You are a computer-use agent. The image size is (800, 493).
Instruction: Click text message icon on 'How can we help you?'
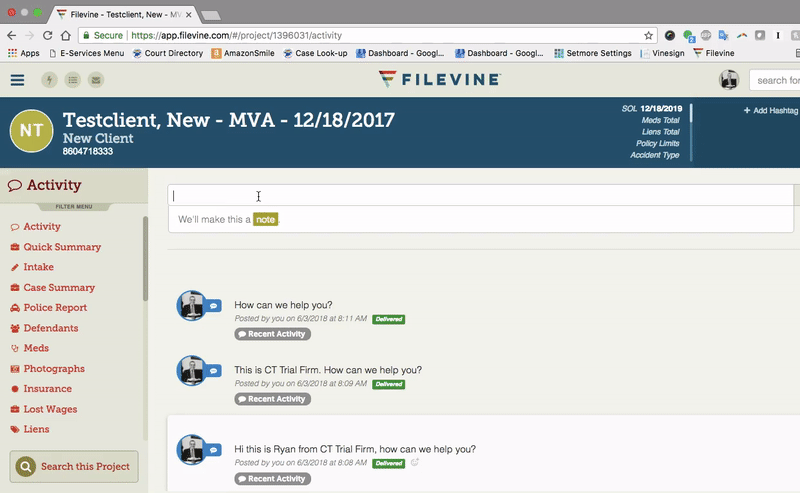pos(214,306)
